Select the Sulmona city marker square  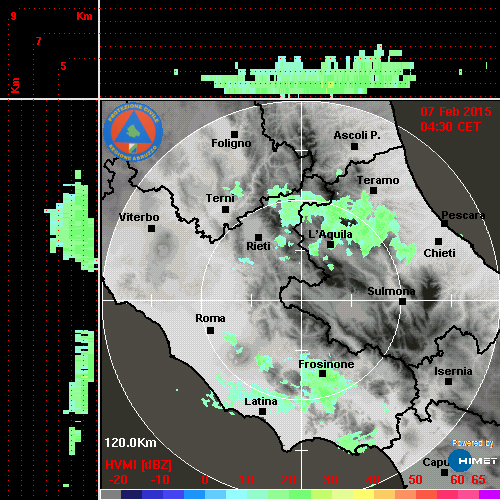pyautogui.click(x=402, y=302)
